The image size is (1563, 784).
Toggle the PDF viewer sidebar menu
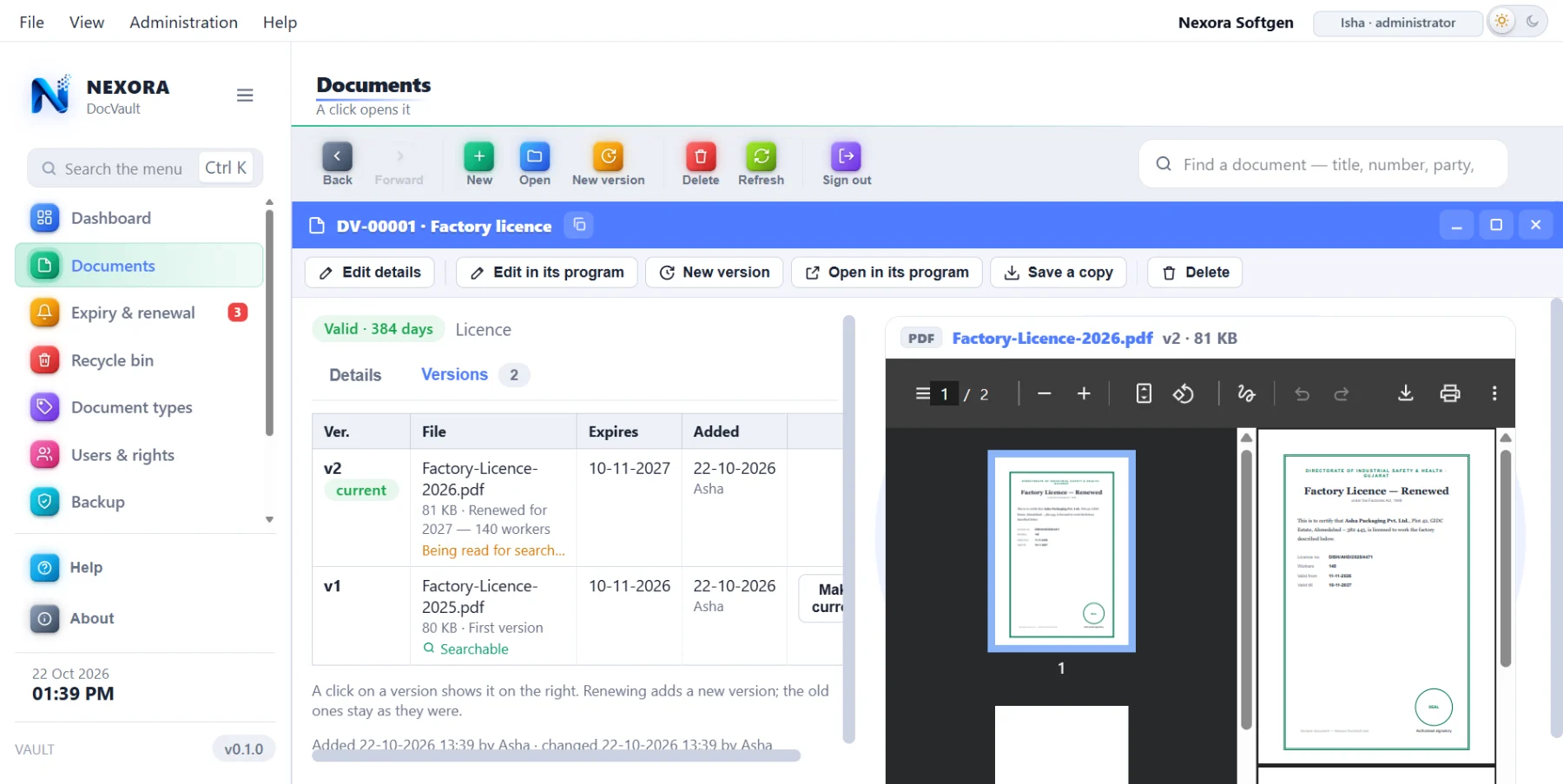click(922, 393)
